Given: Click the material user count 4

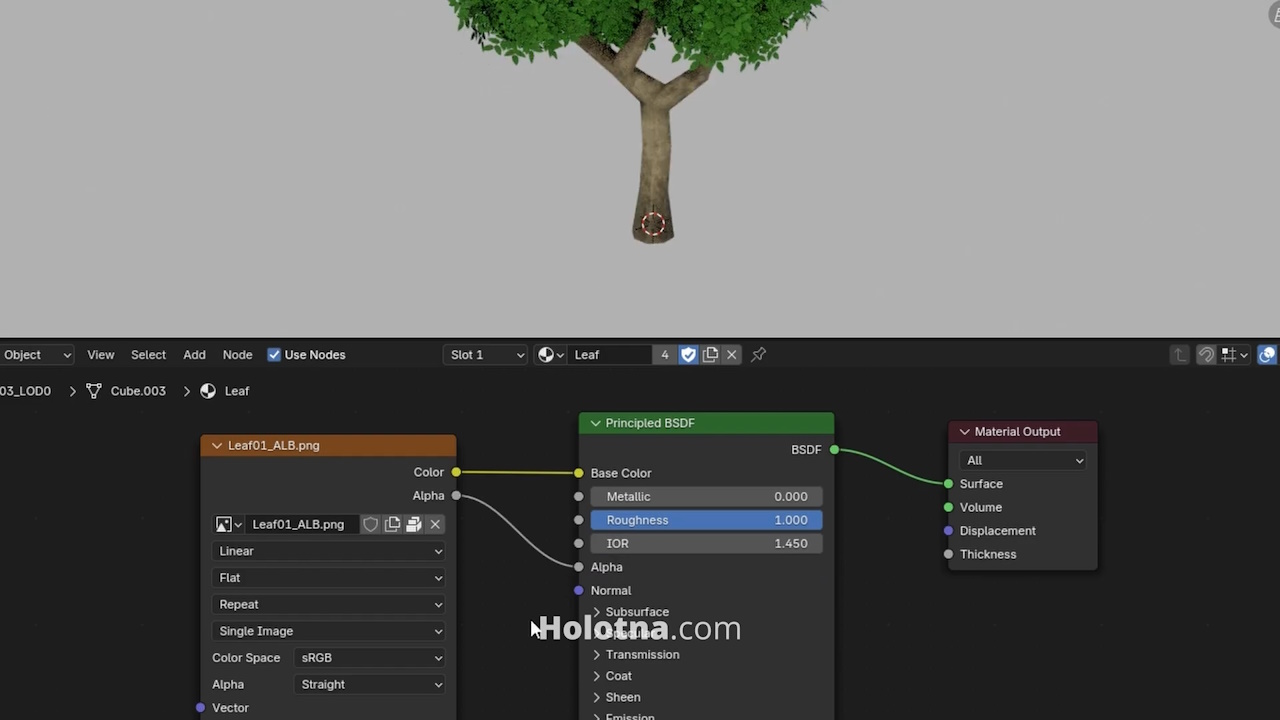Looking at the screenshot, I should (665, 354).
